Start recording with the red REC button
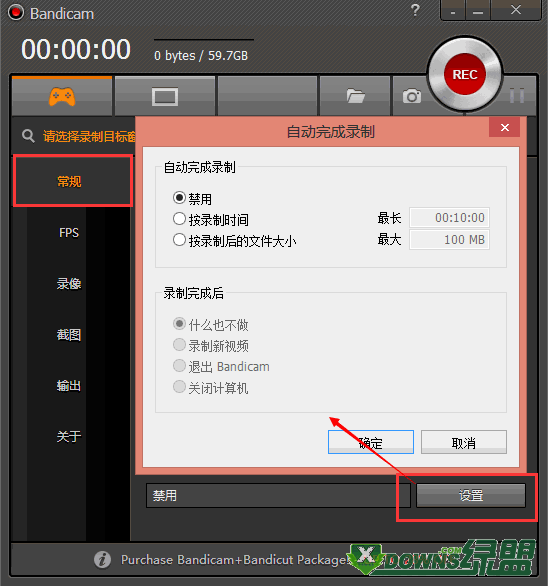This screenshot has height=586, width=548. click(x=465, y=74)
